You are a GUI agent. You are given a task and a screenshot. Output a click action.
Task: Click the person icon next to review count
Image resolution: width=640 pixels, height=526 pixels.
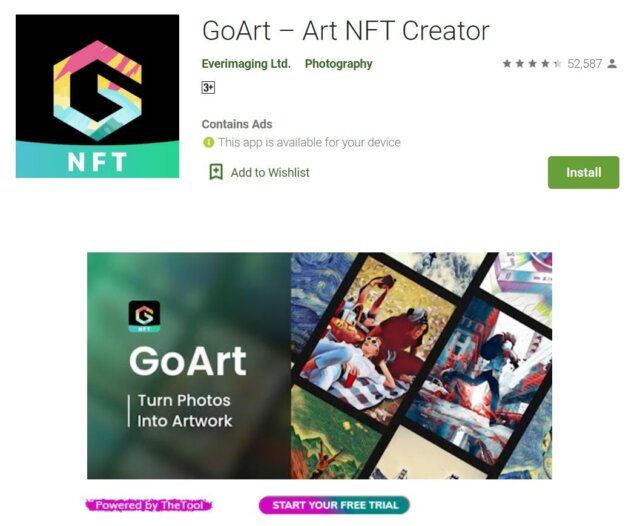612,64
